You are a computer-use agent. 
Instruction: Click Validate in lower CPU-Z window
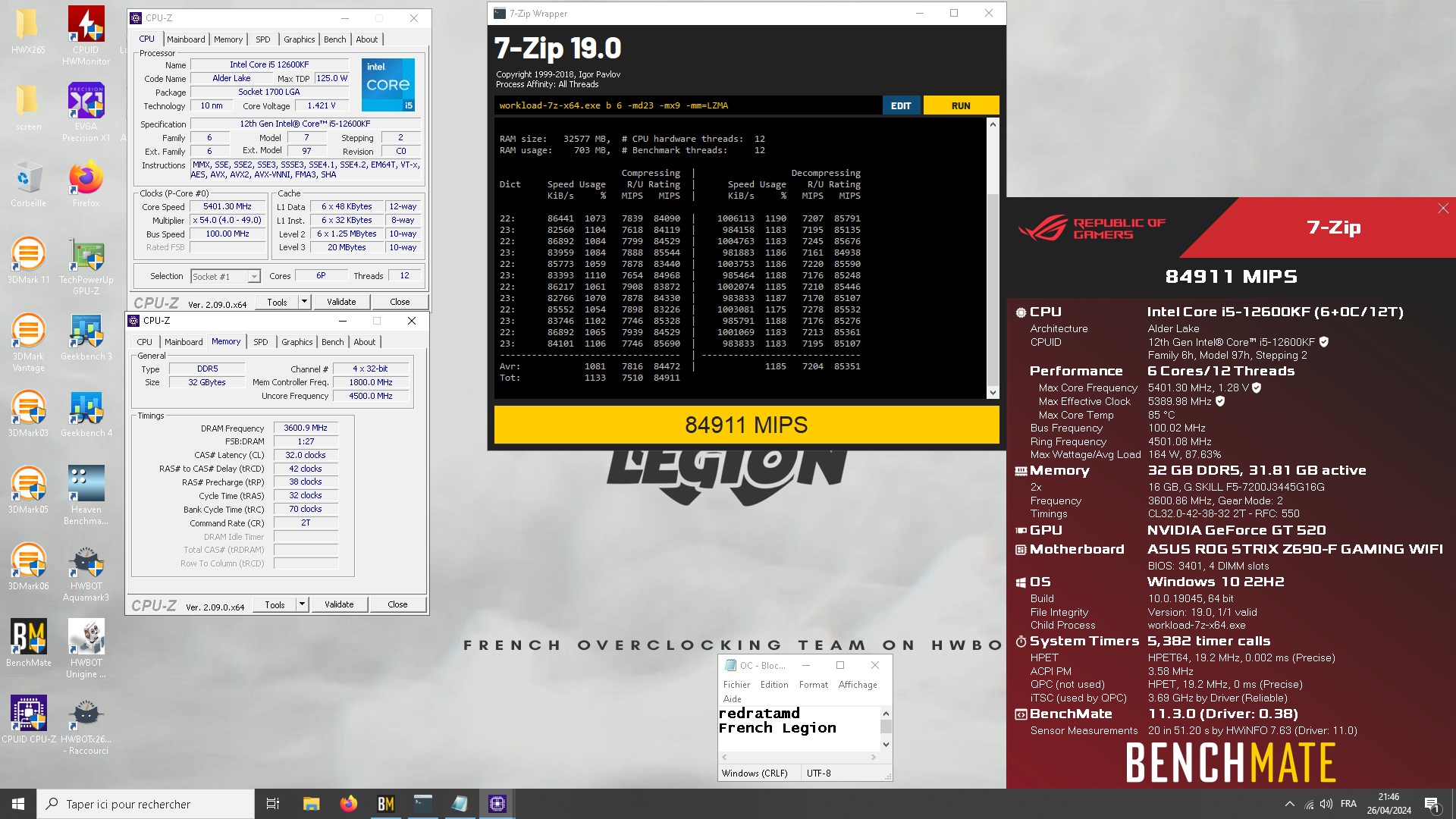[339, 604]
